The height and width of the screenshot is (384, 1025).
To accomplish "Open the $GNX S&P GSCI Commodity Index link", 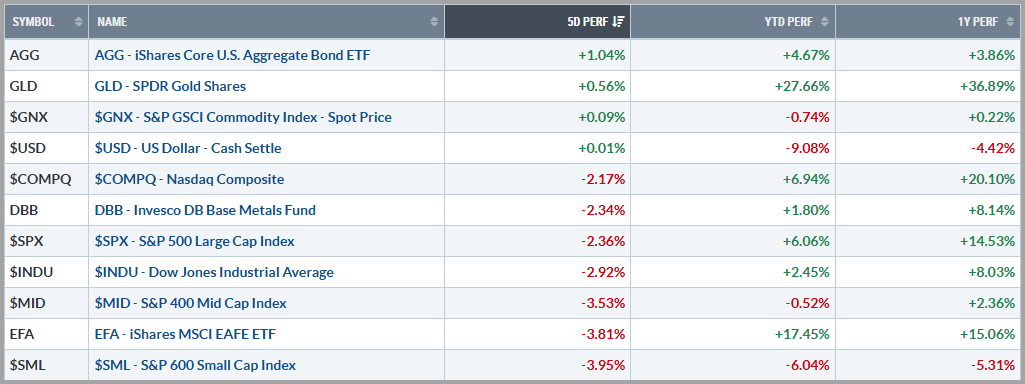I will [x=244, y=118].
